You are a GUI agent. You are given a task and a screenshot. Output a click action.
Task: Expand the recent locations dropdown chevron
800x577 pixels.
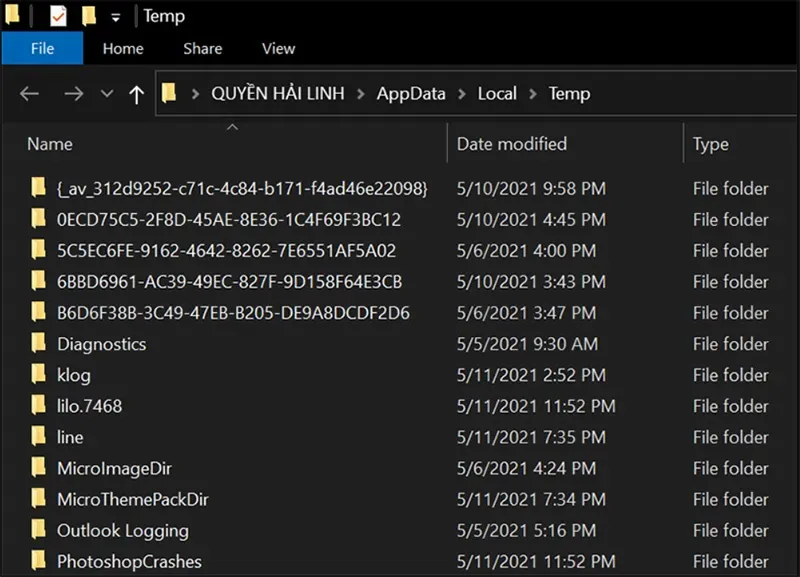tap(107, 94)
